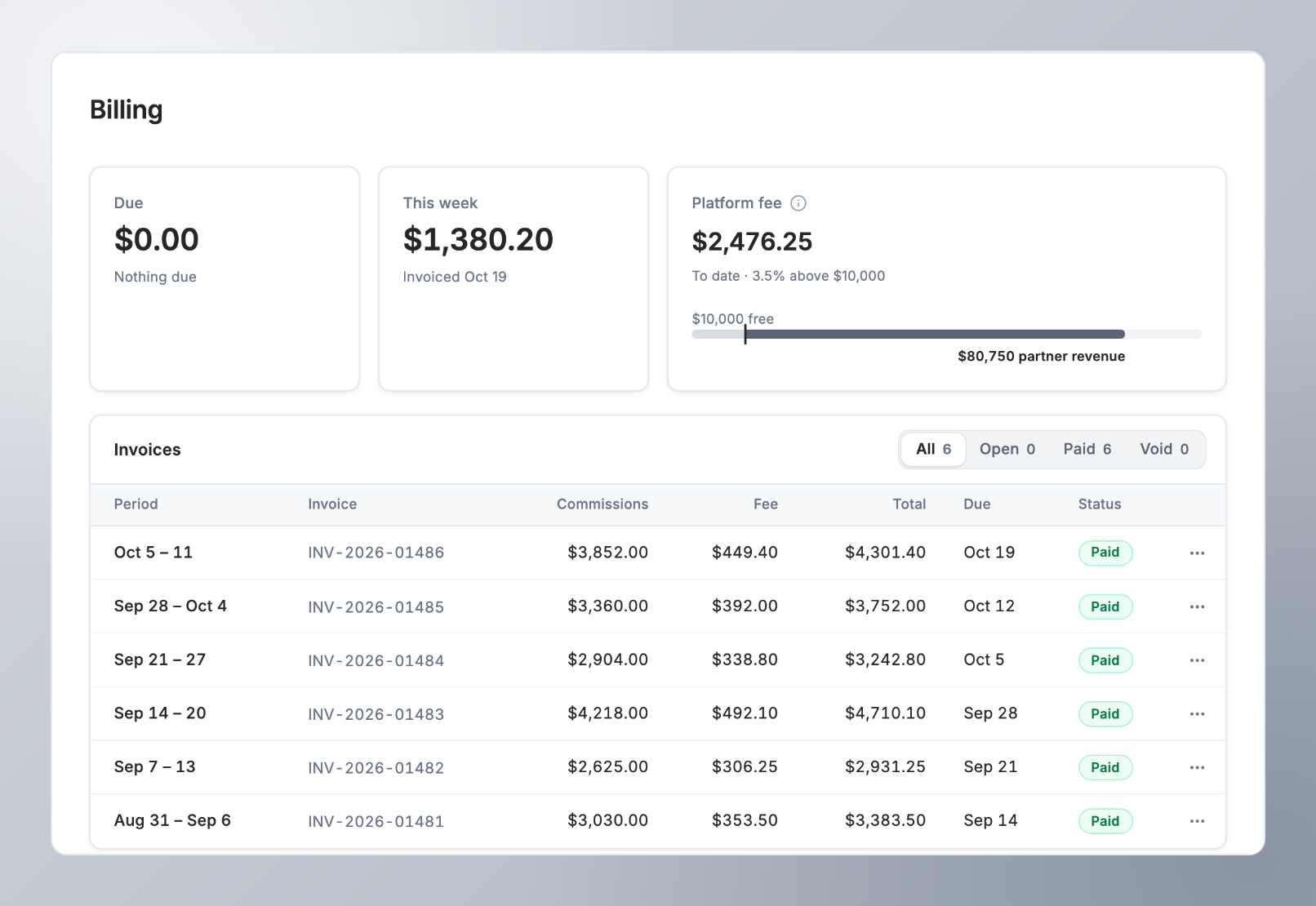Viewport: 1316px width, 906px height.
Task: Click the Invoiced Oct 19 text
Action: (x=455, y=278)
